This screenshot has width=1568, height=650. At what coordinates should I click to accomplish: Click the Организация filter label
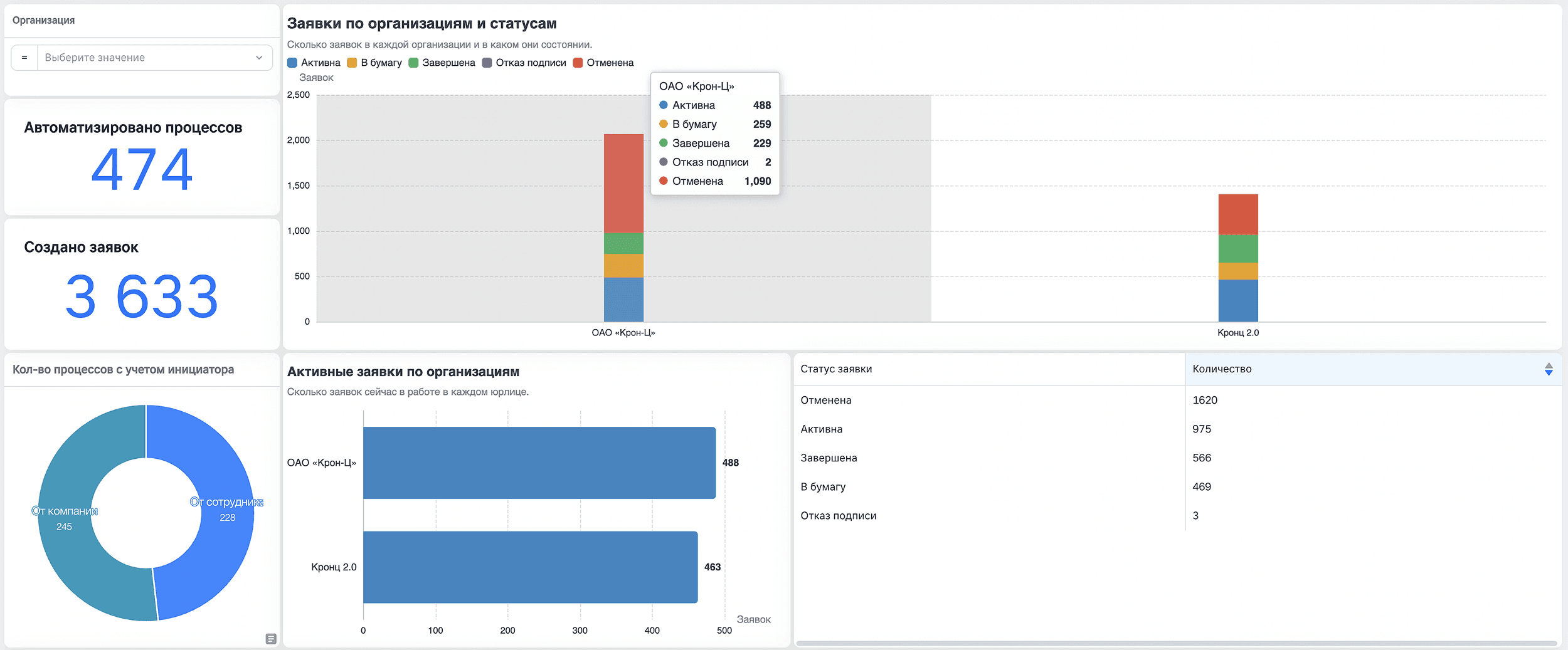[x=43, y=20]
